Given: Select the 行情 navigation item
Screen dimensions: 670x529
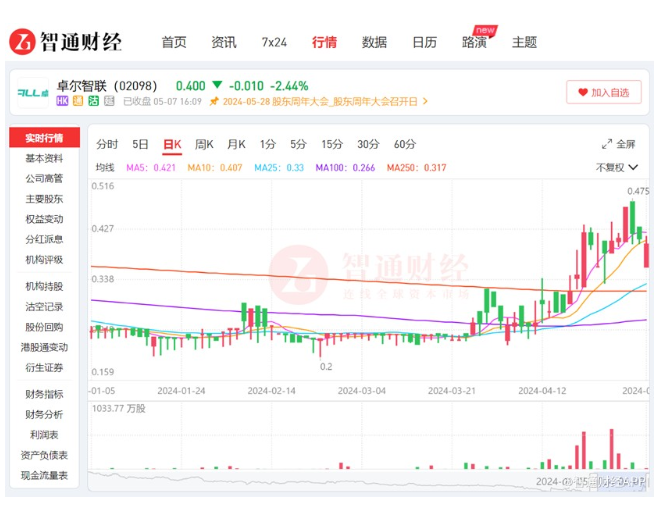Looking at the screenshot, I should 324,42.
